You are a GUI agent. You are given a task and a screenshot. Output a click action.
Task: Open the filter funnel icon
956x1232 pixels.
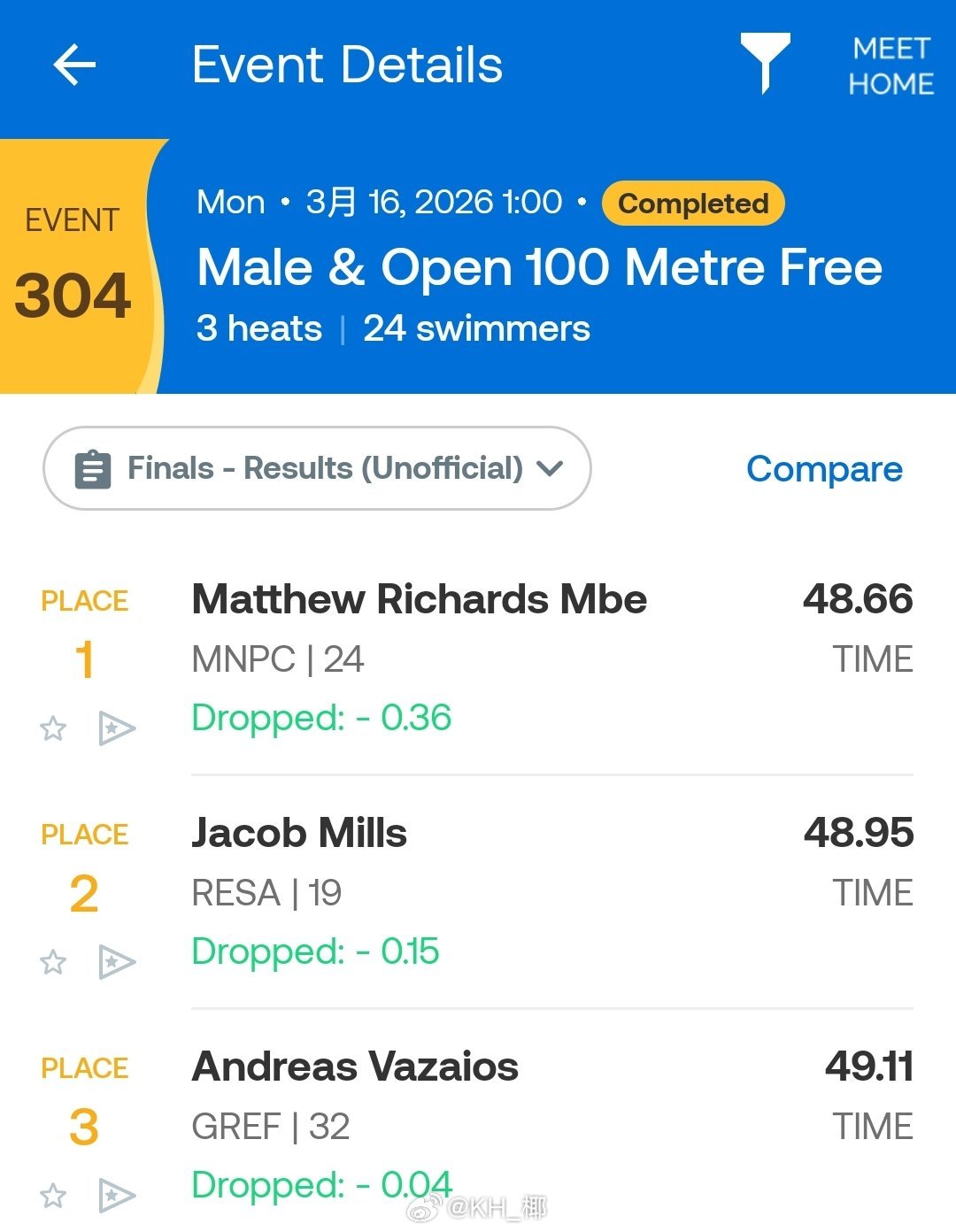(765, 63)
